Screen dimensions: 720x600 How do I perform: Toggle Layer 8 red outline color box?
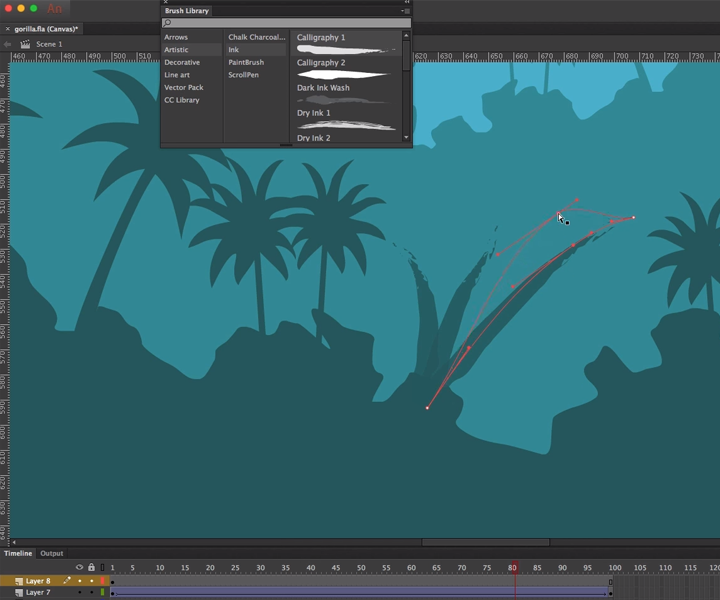[102, 581]
